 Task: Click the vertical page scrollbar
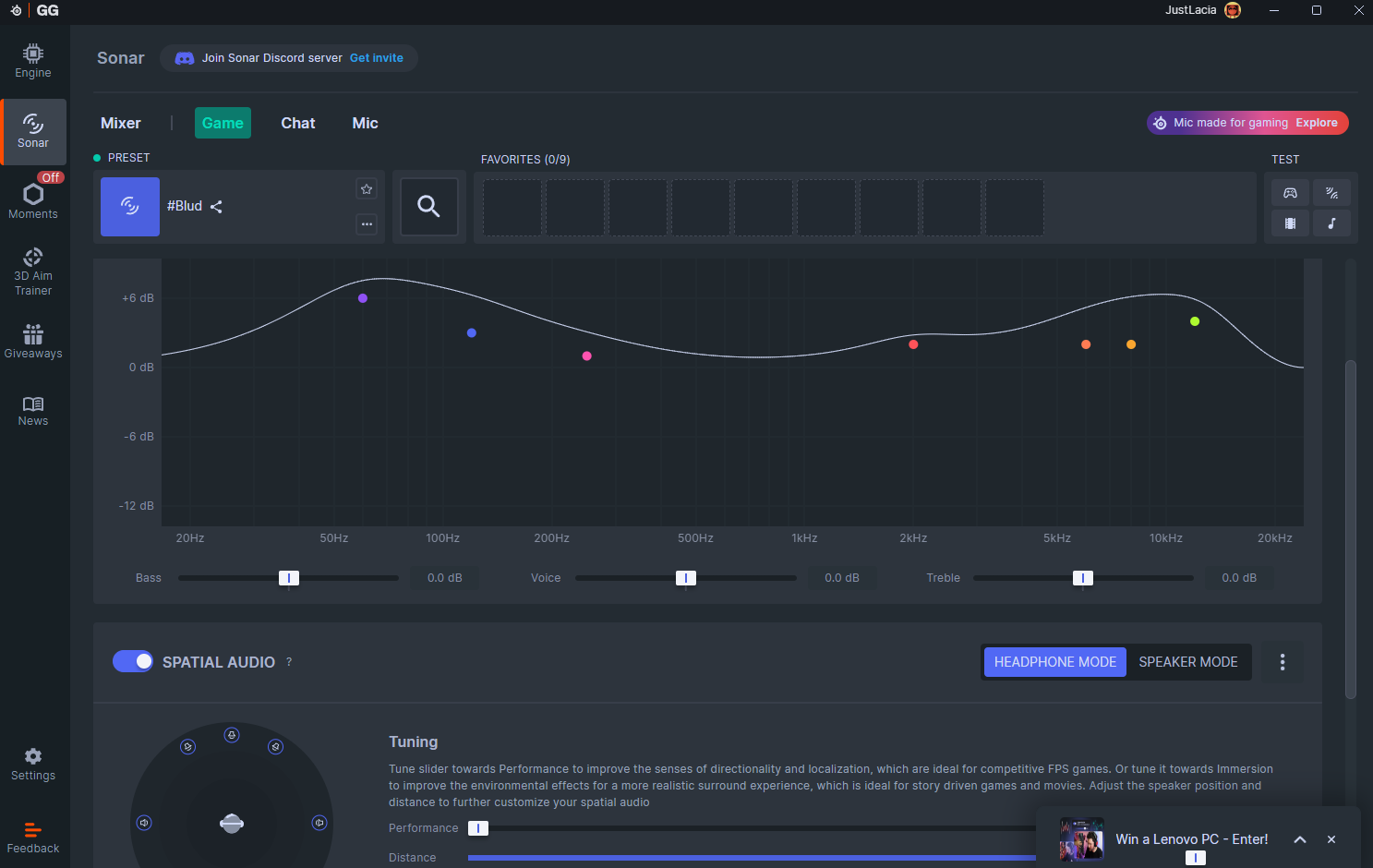[1351, 529]
